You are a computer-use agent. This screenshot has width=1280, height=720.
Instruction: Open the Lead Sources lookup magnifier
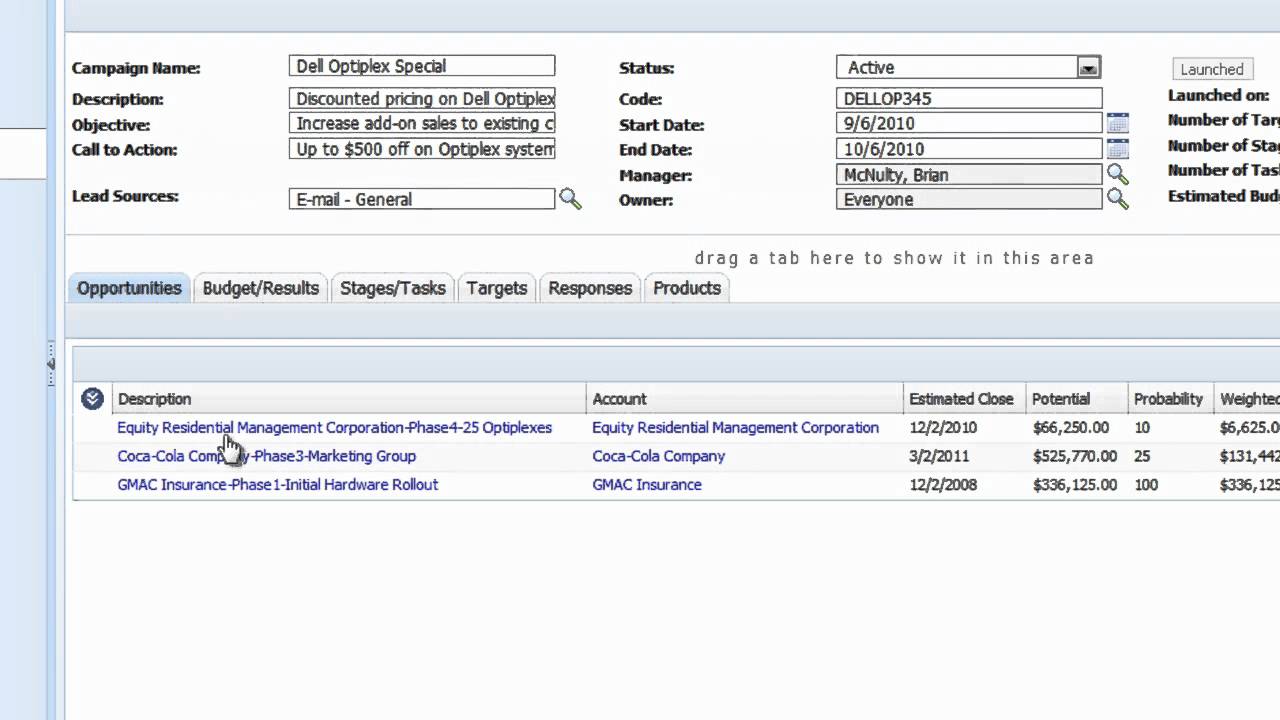coord(570,199)
